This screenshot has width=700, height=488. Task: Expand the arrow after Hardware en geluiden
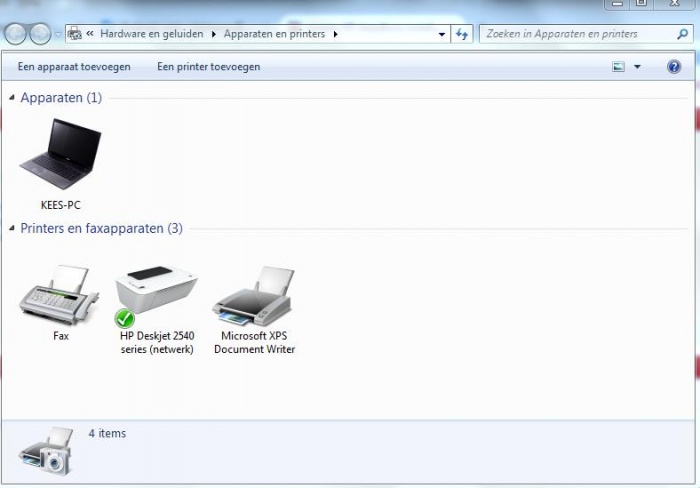[213, 34]
